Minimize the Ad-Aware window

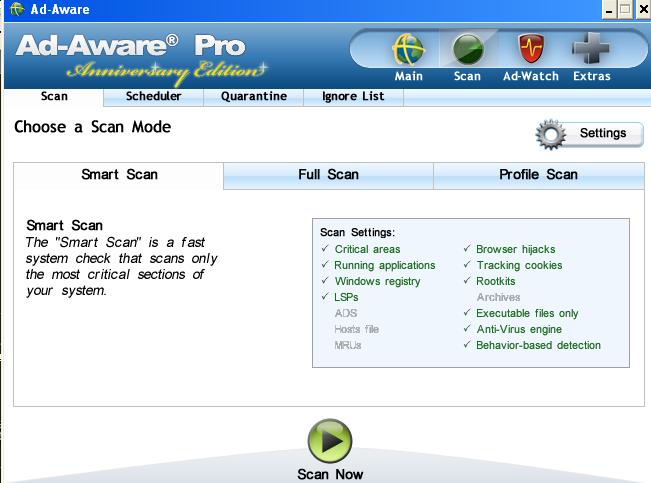click(x=609, y=9)
